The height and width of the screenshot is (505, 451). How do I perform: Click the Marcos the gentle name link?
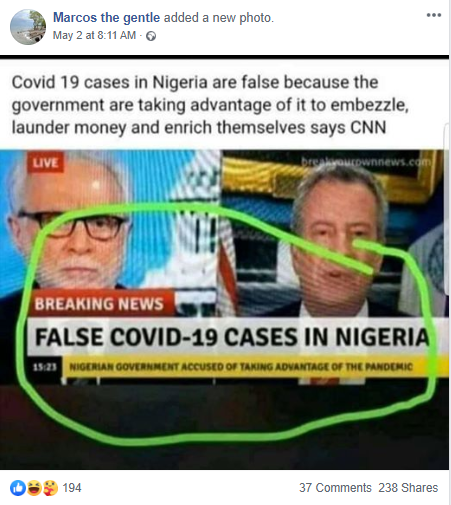106,17
